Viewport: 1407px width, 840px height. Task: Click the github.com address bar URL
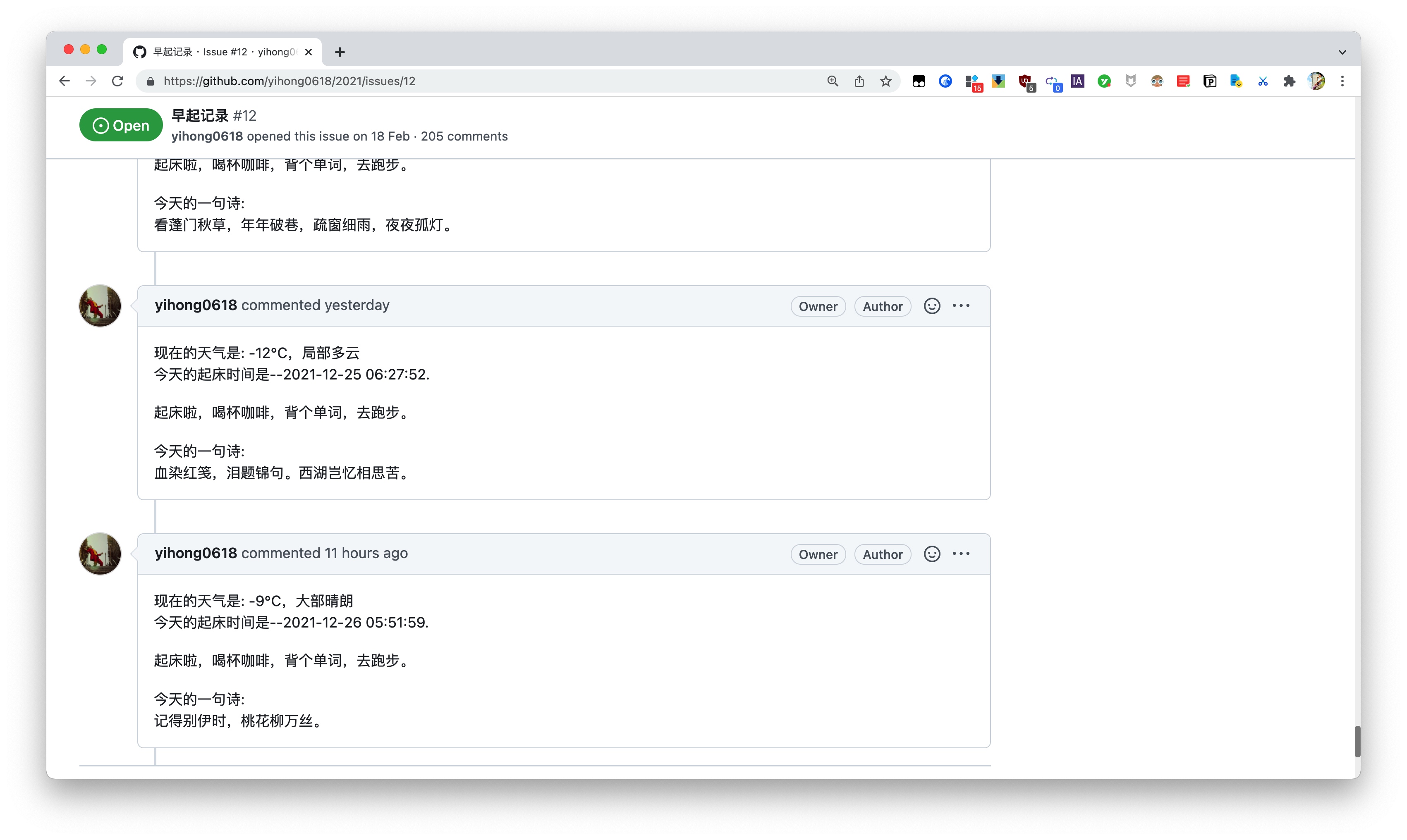tap(289, 81)
